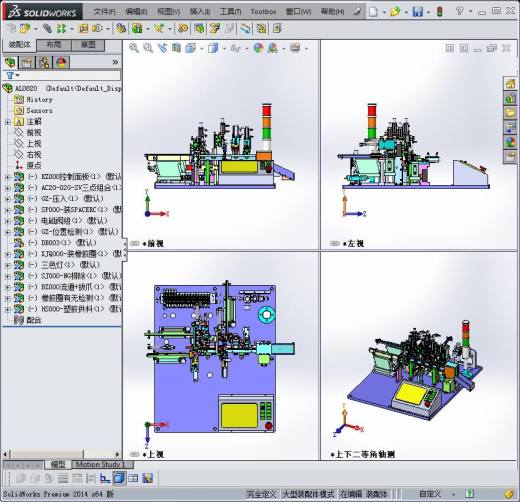Click the 自定义 units label in status bar
The width and height of the screenshot is (520, 502).
pyautogui.click(x=430, y=494)
